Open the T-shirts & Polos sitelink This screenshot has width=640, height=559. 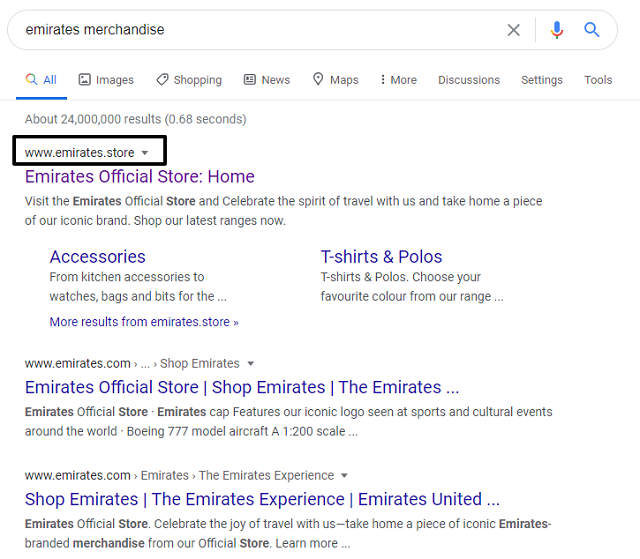pyautogui.click(x=381, y=257)
